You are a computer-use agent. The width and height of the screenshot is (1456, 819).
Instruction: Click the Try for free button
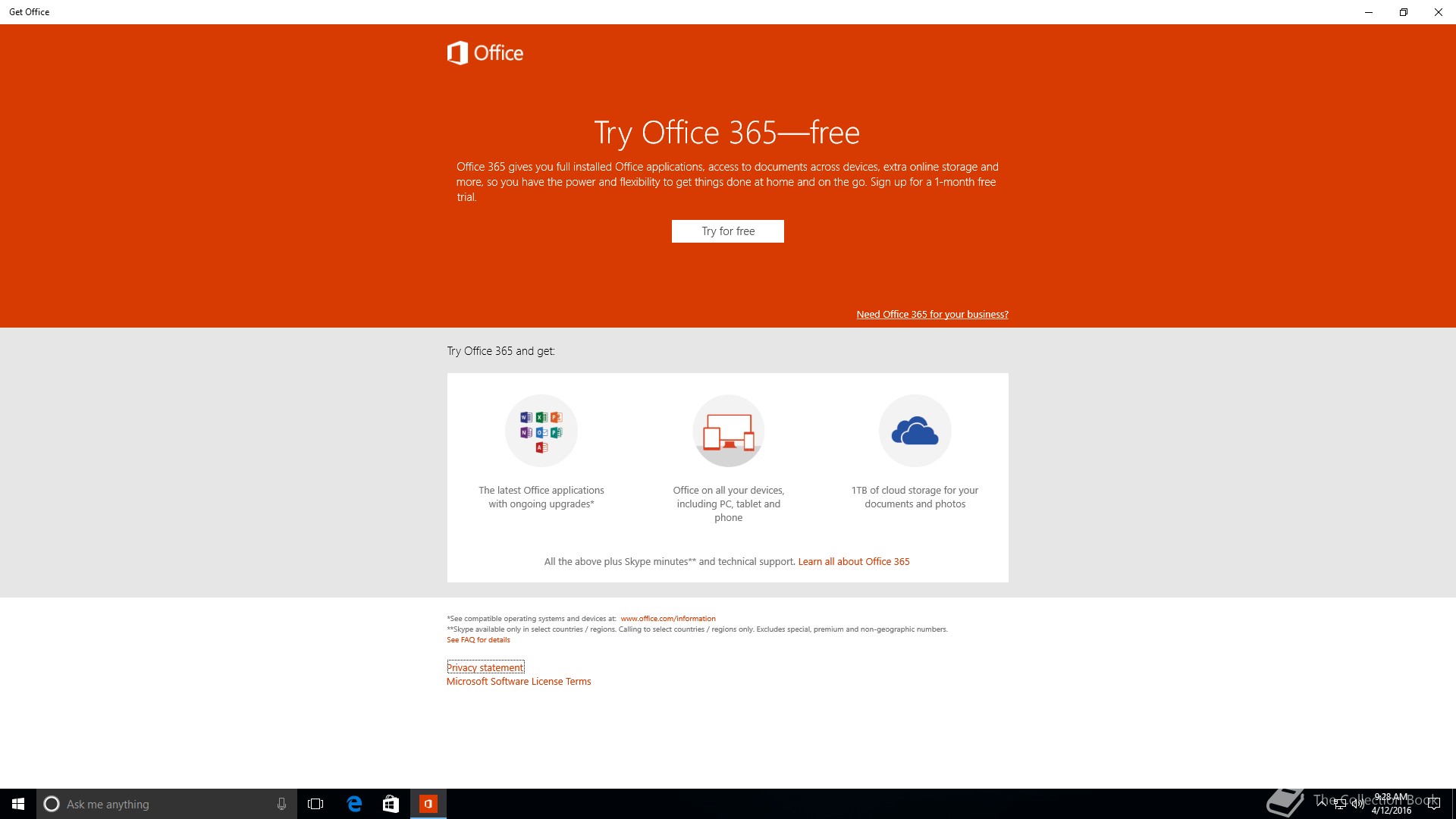coord(728,231)
